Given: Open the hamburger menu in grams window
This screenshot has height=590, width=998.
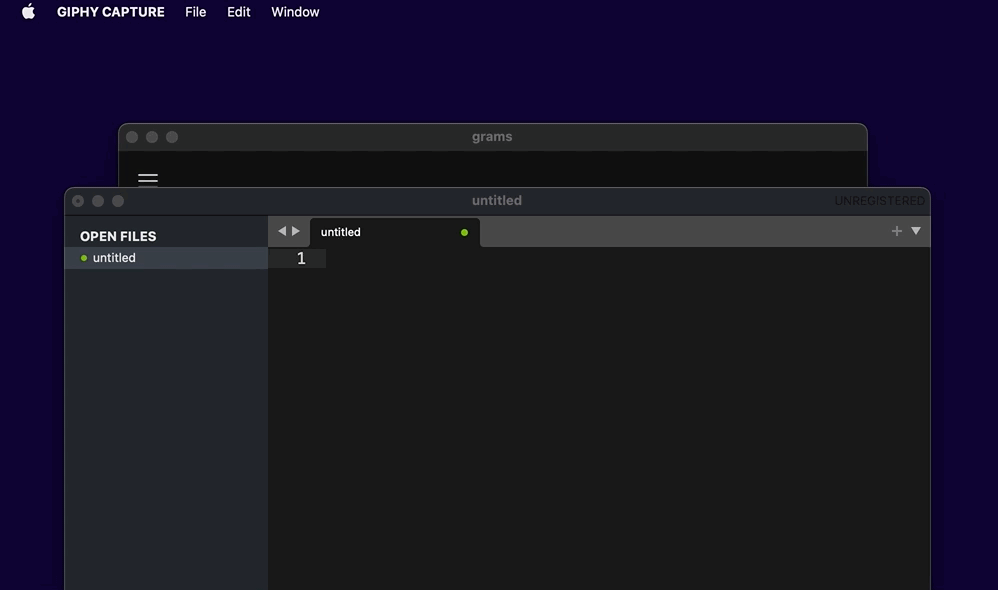Looking at the screenshot, I should click(x=148, y=179).
